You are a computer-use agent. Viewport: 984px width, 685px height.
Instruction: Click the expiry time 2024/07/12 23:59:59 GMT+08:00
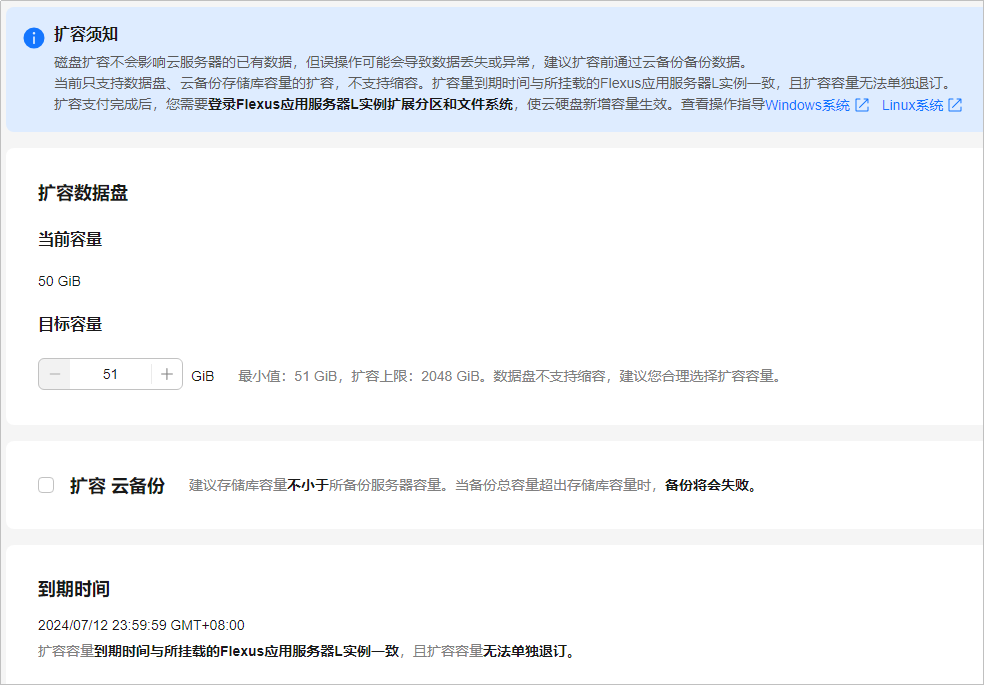(141, 625)
